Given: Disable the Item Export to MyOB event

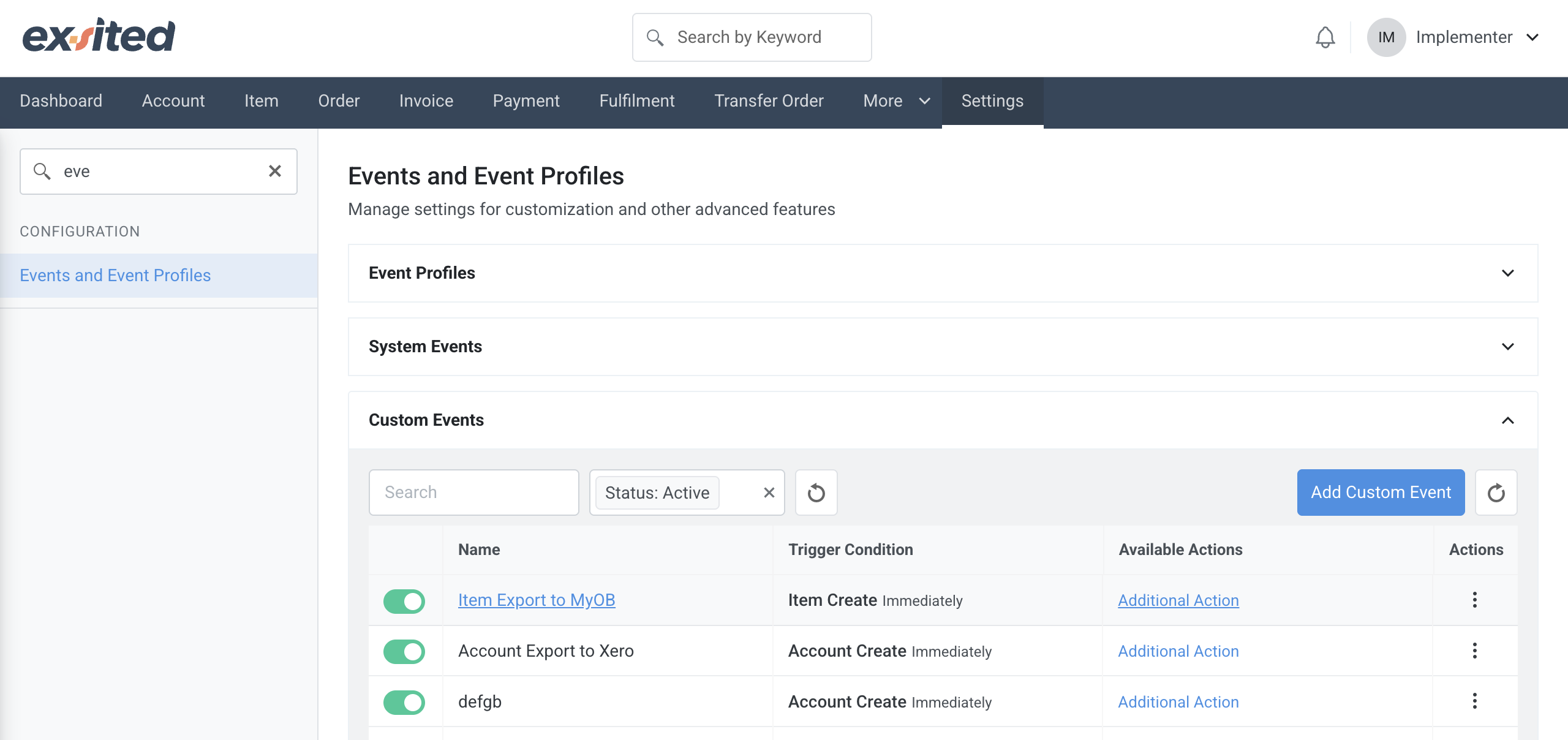Looking at the screenshot, I should point(404,601).
